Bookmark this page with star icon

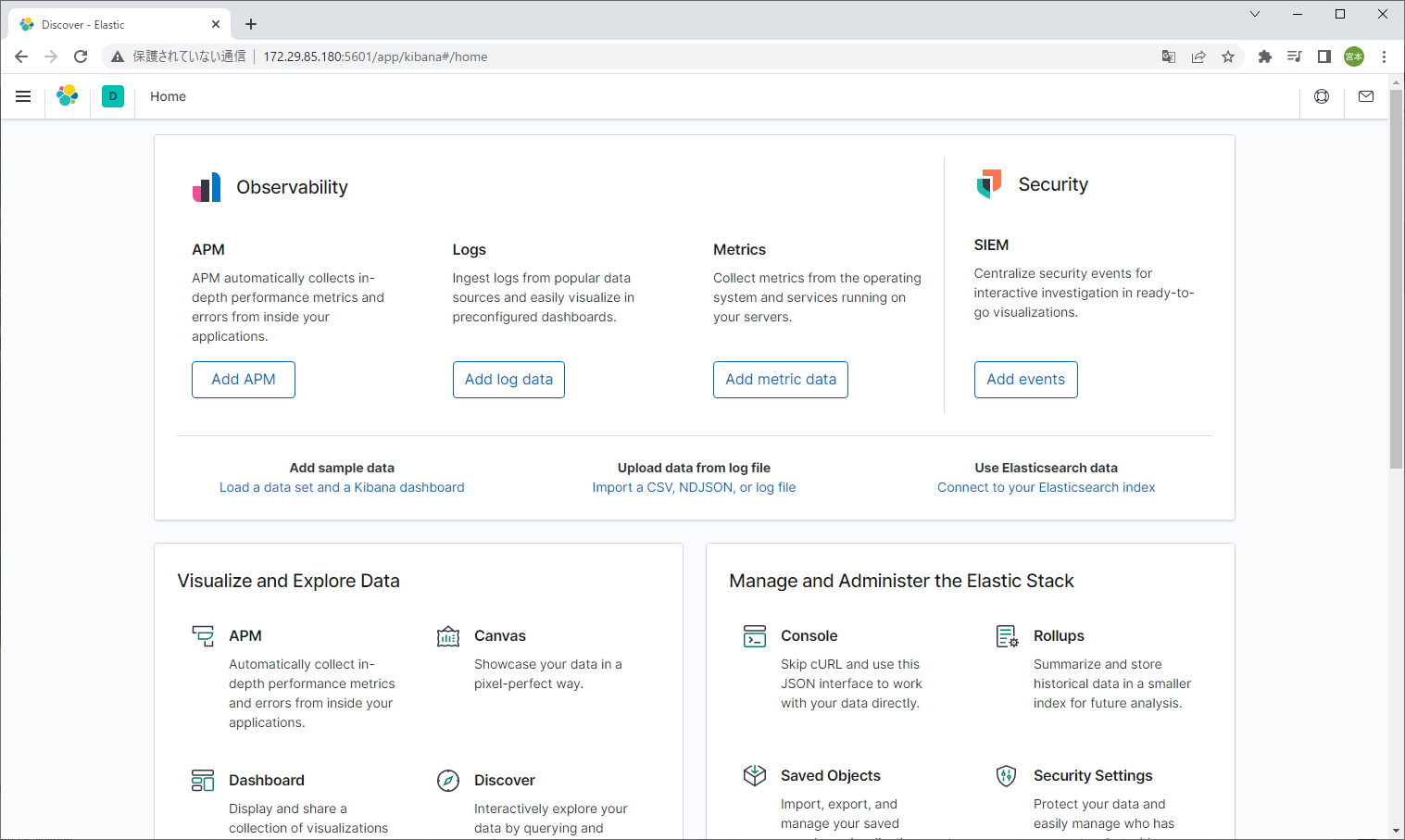1228,56
